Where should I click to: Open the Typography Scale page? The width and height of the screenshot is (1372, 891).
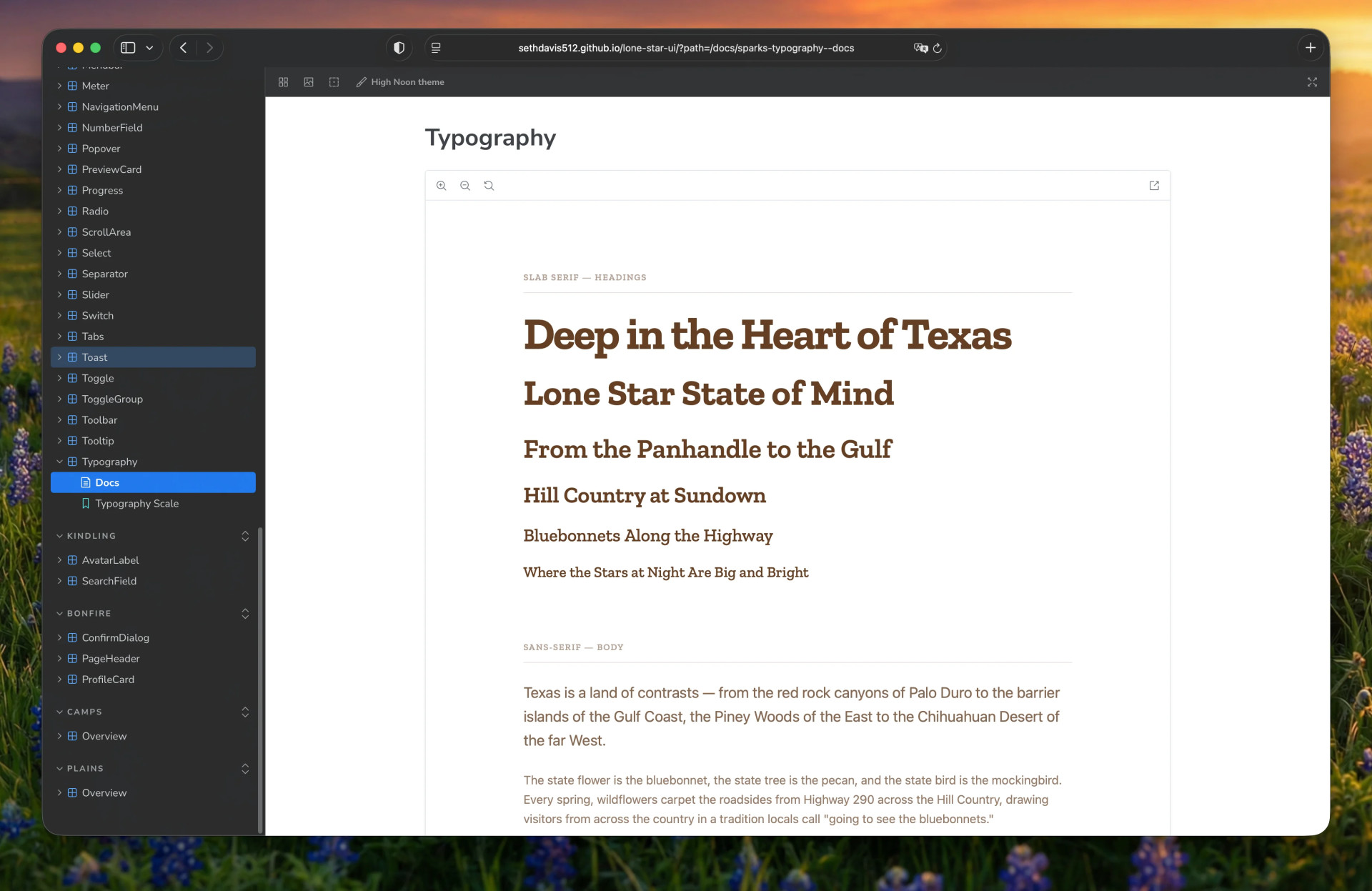[x=137, y=504]
